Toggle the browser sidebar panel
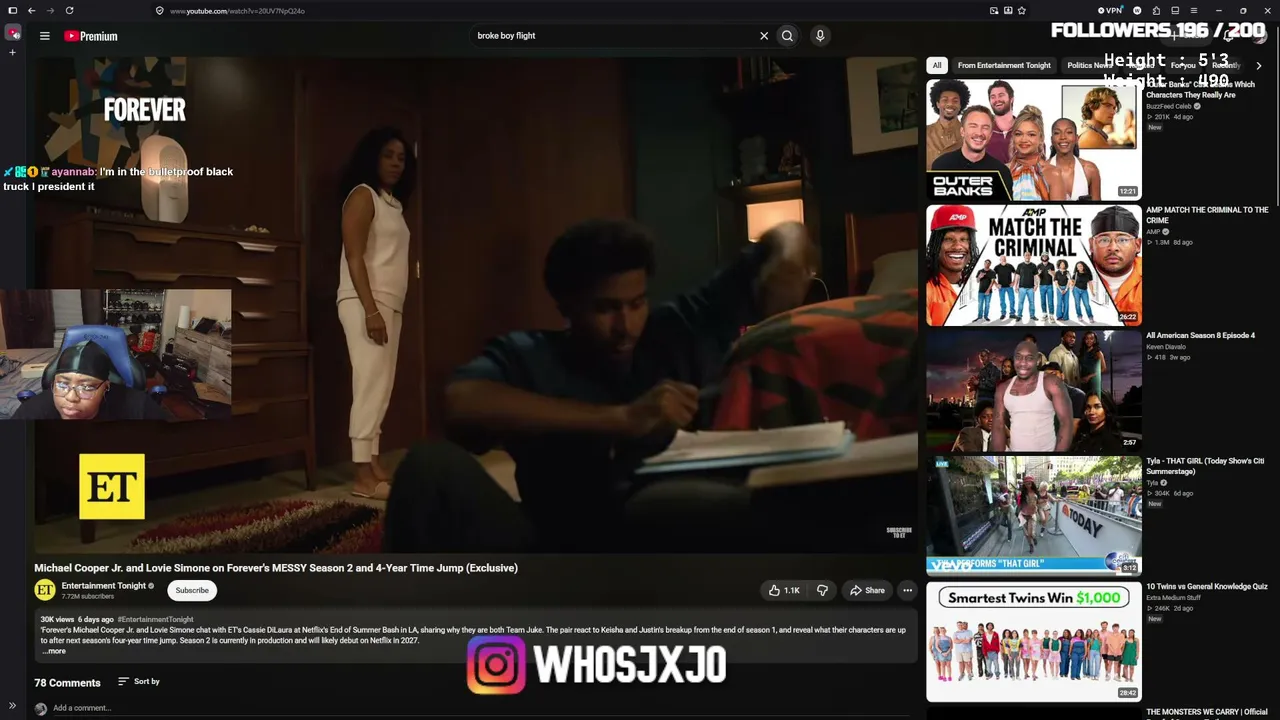 tap(12, 10)
